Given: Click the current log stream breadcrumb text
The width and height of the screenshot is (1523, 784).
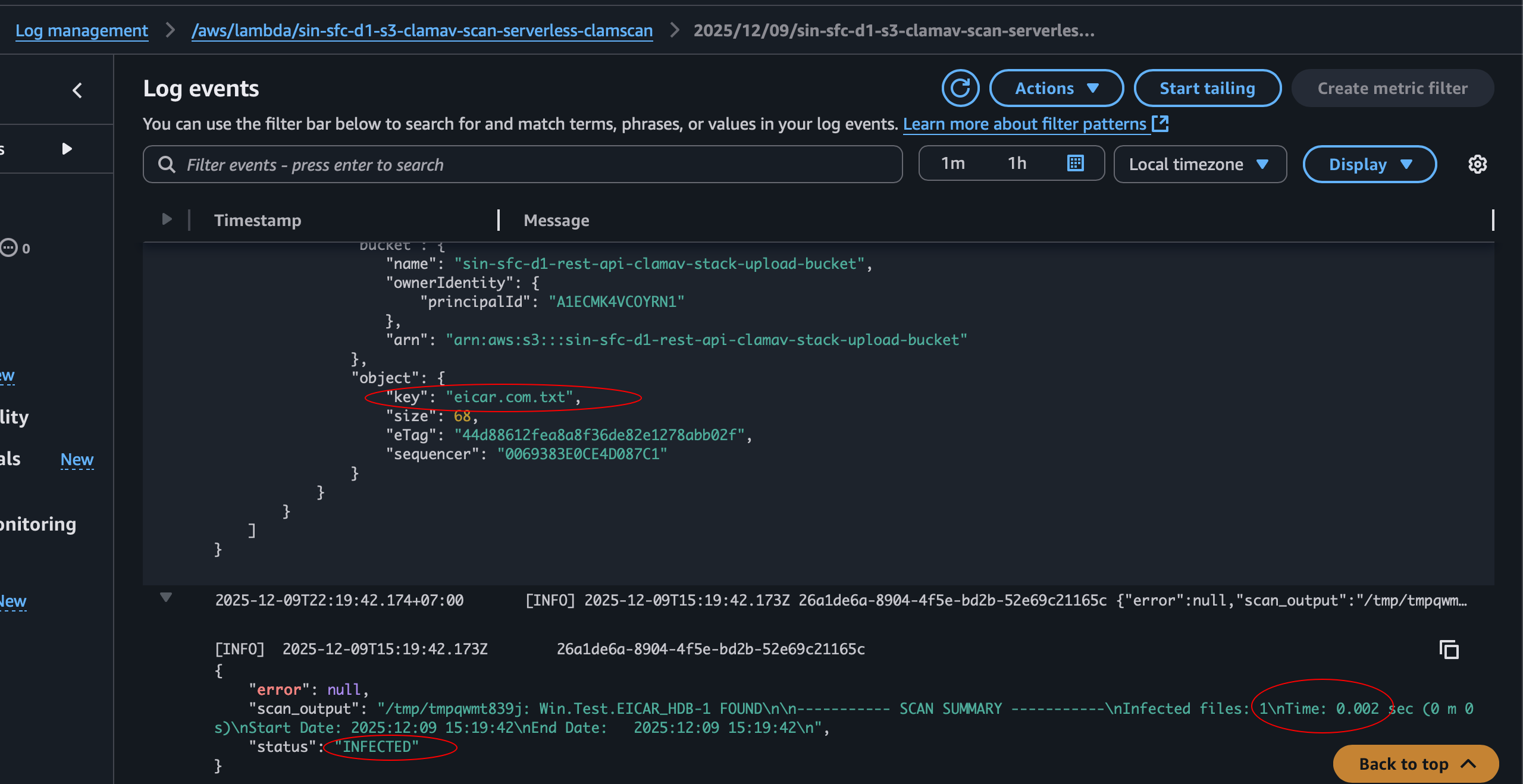Looking at the screenshot, I should [894, 30].
